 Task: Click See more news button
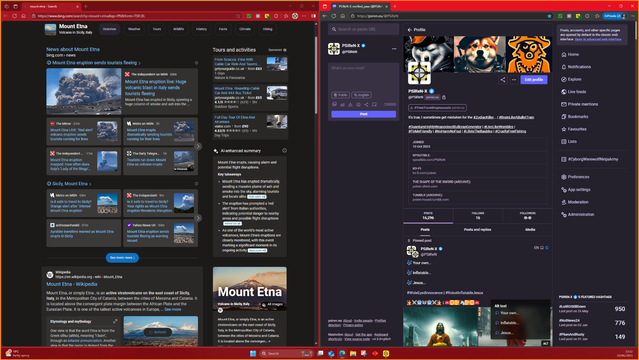[122, 258]
